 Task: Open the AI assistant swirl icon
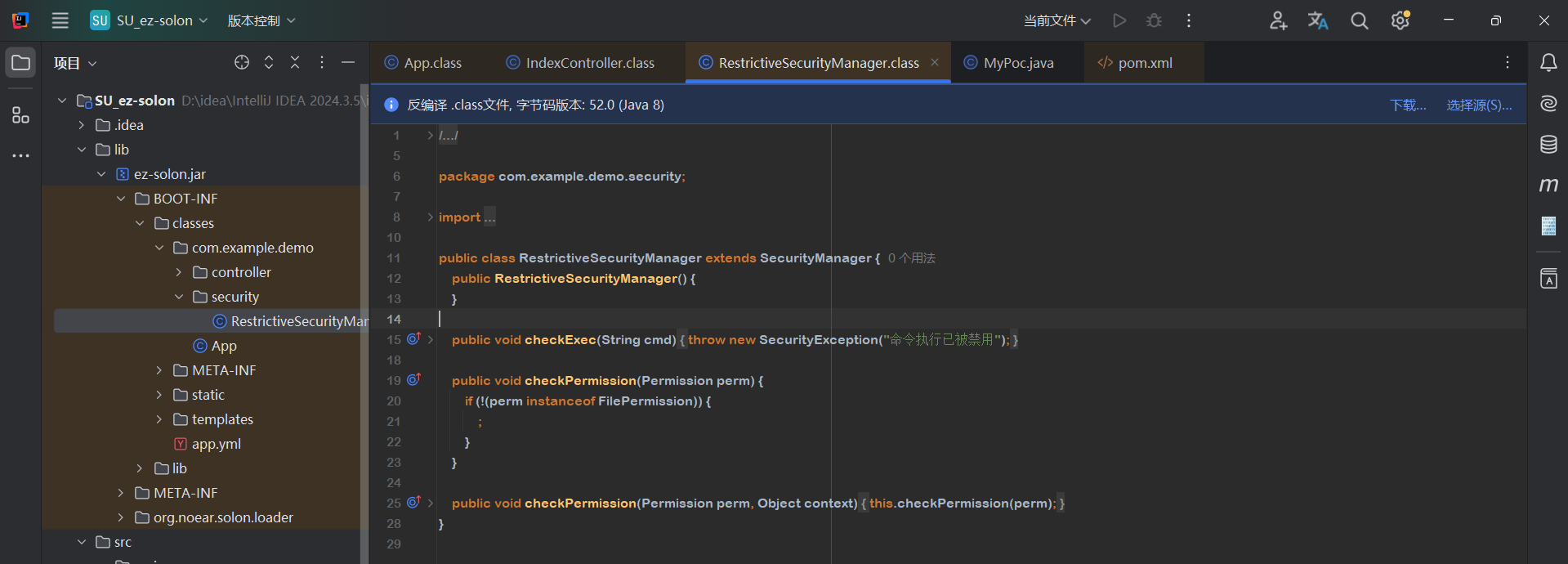click(x=1548, y=103)
